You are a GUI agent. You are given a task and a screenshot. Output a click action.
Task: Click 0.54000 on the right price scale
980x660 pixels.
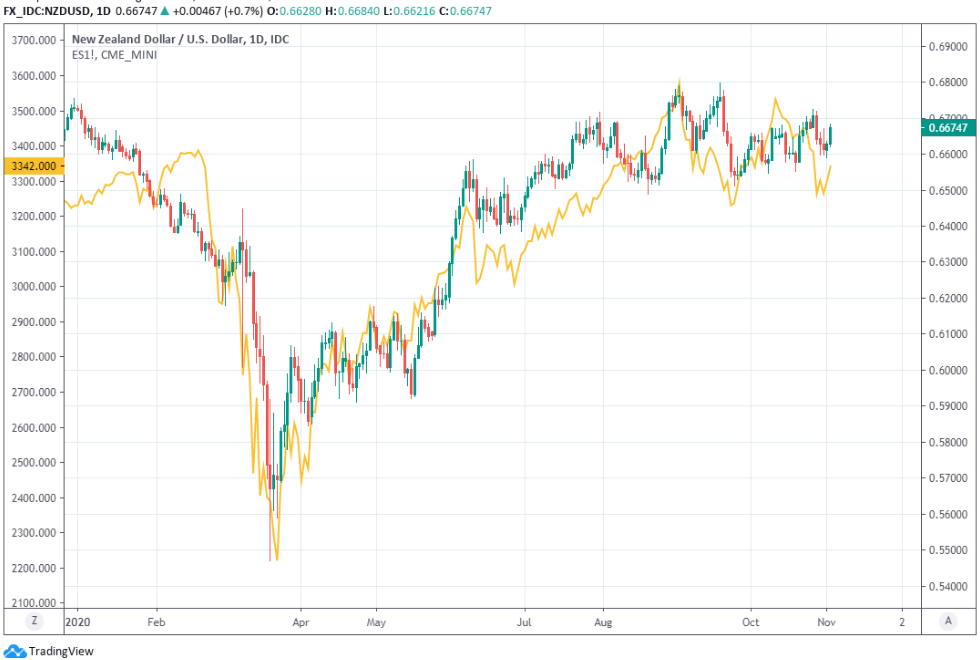[x=947, y=586]
